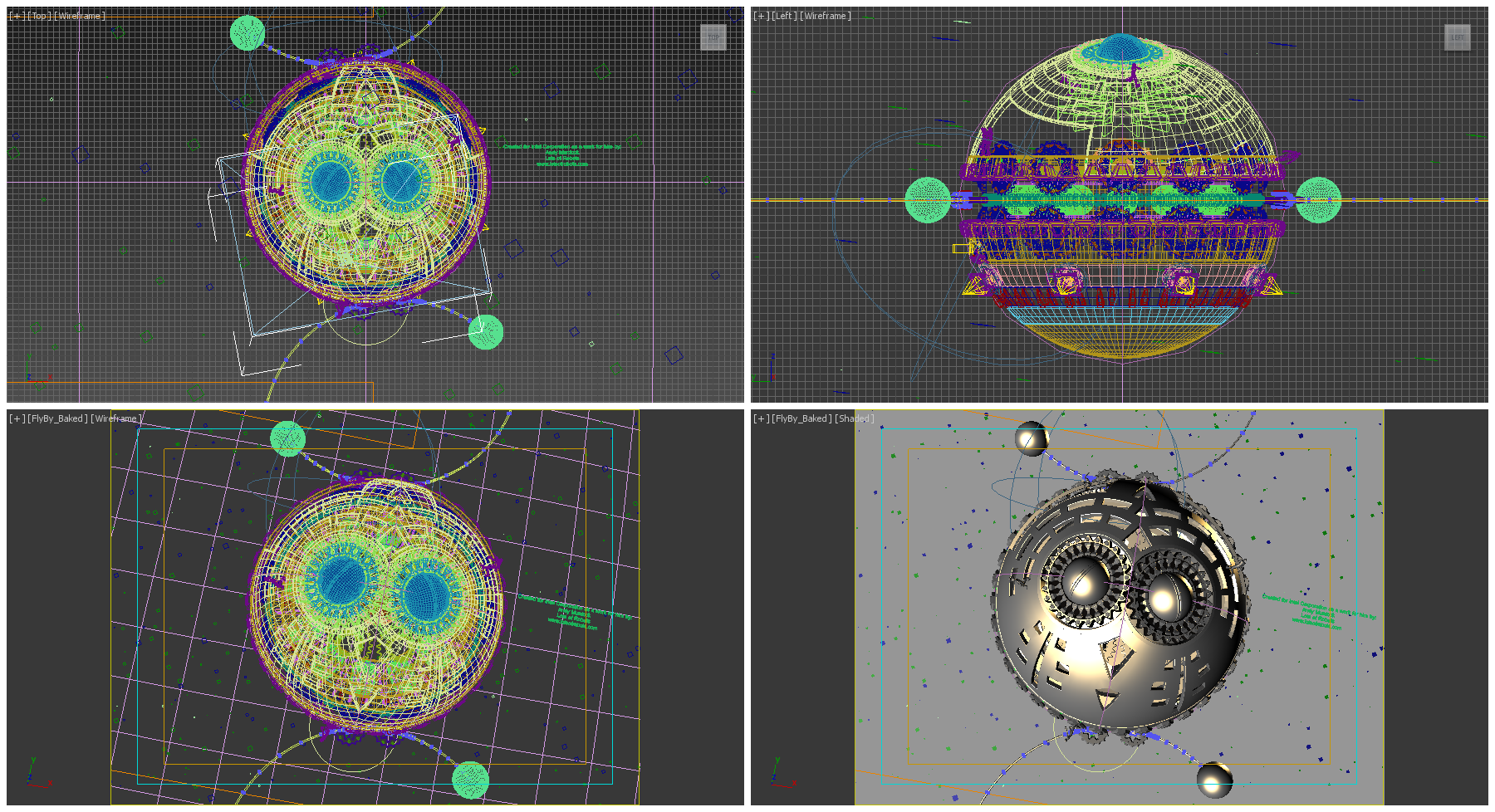Viewport: 1495px width, 812px height.
Task: Open [+] menu of bottom-left FlyBy_Baked viewport
Action: (x=17, y=418)
